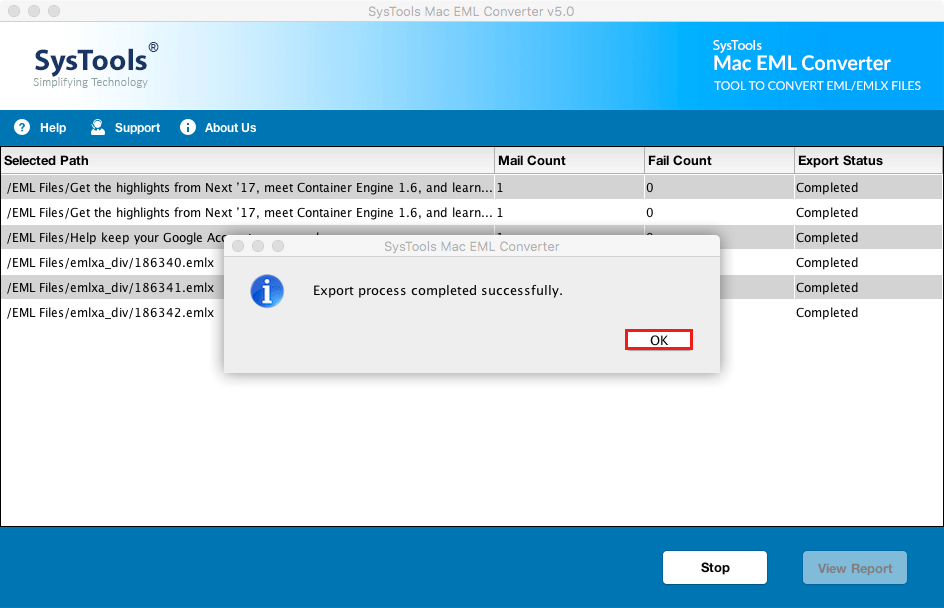
Task: Open View Report
Action: tap(855, 568)
